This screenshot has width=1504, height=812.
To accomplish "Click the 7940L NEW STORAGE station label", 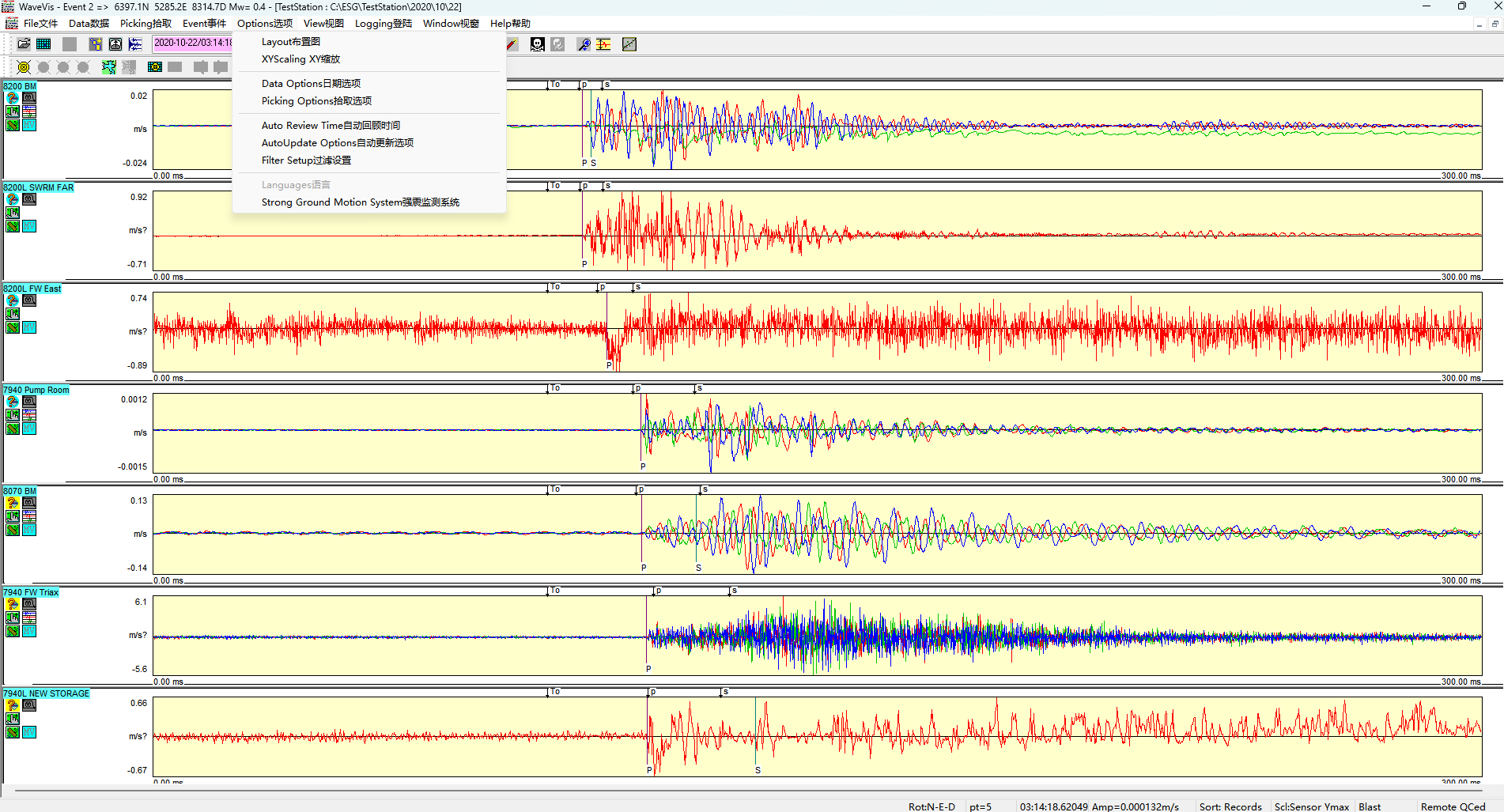I will 47,693.
